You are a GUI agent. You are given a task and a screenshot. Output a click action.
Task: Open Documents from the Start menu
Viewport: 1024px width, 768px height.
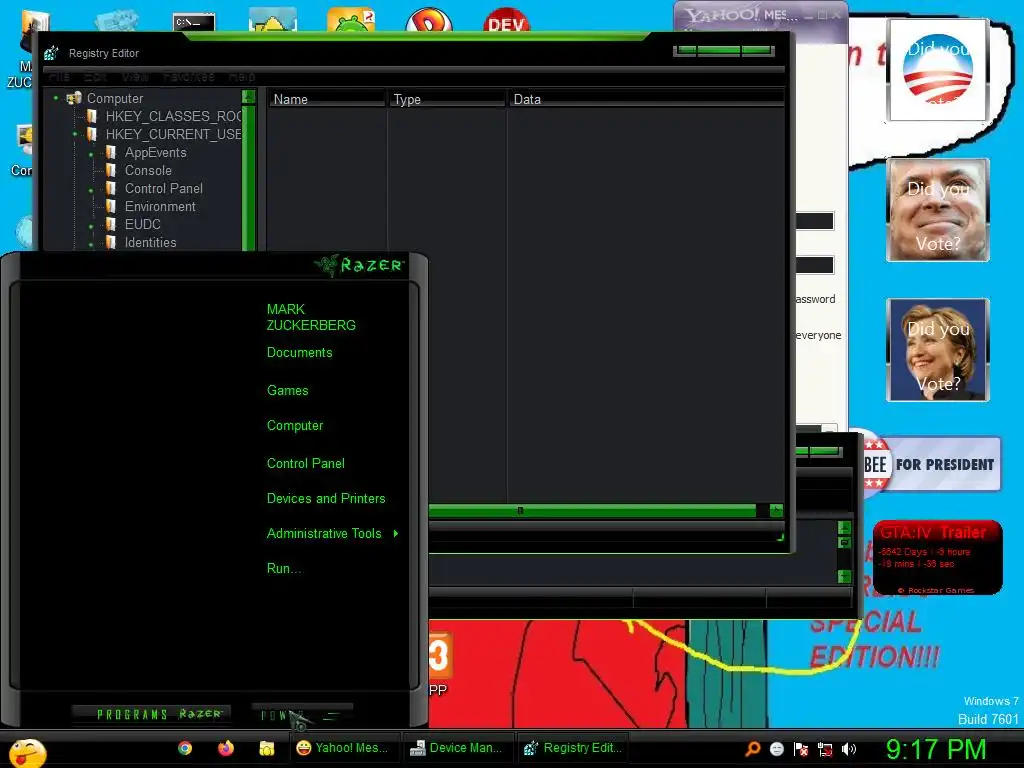(x=300, y=353)
